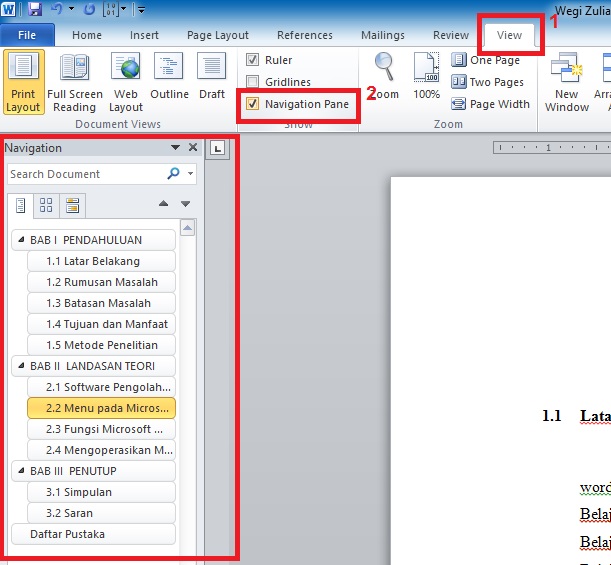Switch to Full Screen Reading view

(x=74, y=82)
